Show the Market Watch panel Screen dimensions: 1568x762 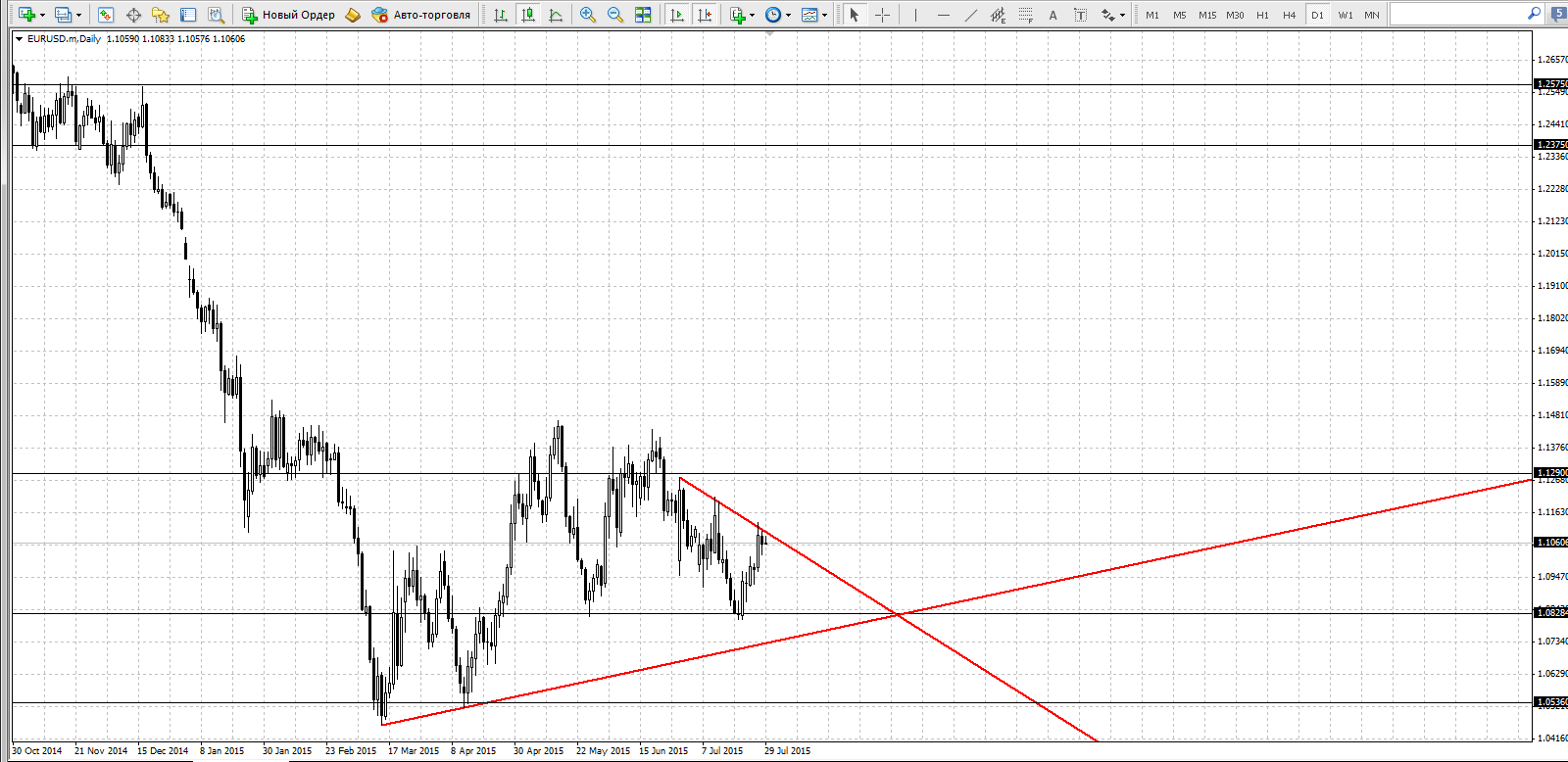(106, 15)
